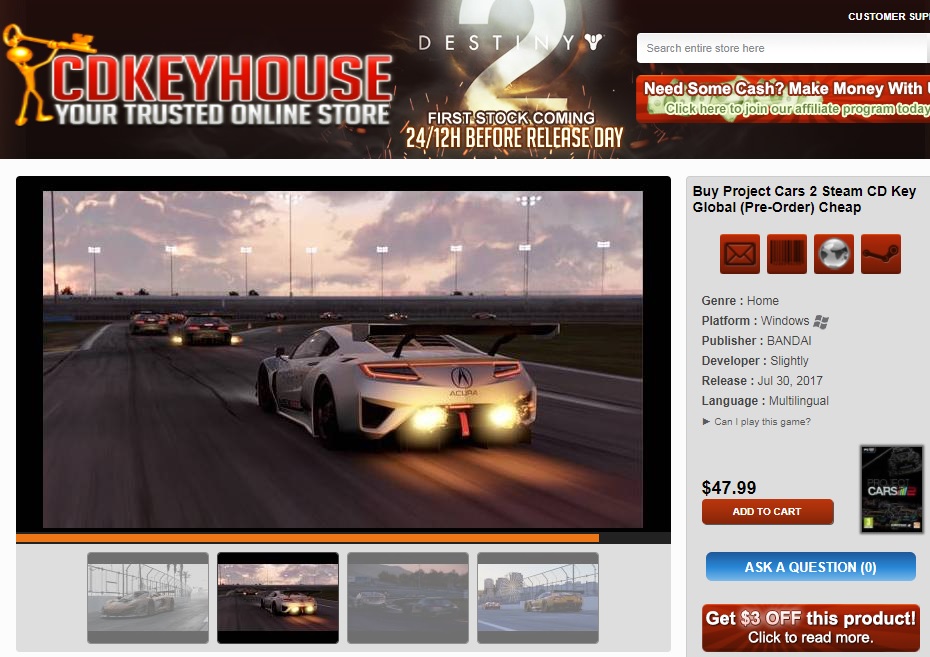Click the affiliate program money banner

pos(783,98)
